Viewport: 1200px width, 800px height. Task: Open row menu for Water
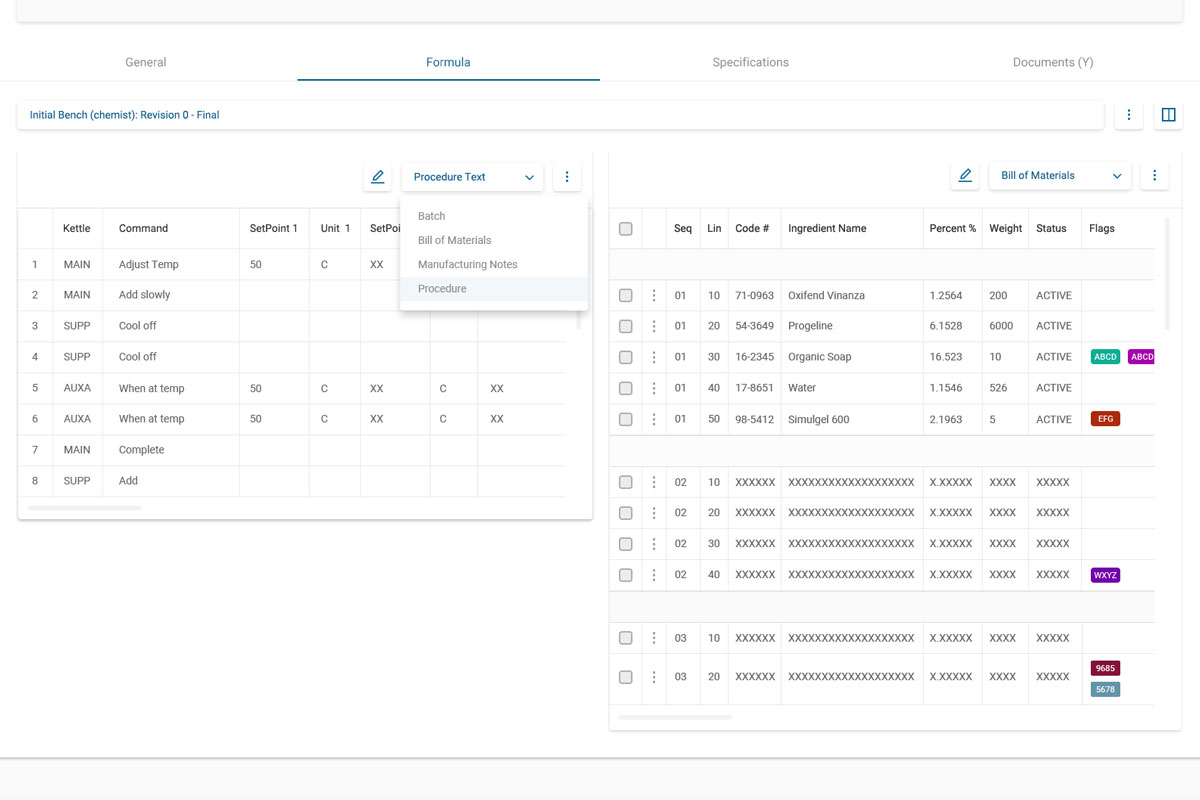[654, 388]
